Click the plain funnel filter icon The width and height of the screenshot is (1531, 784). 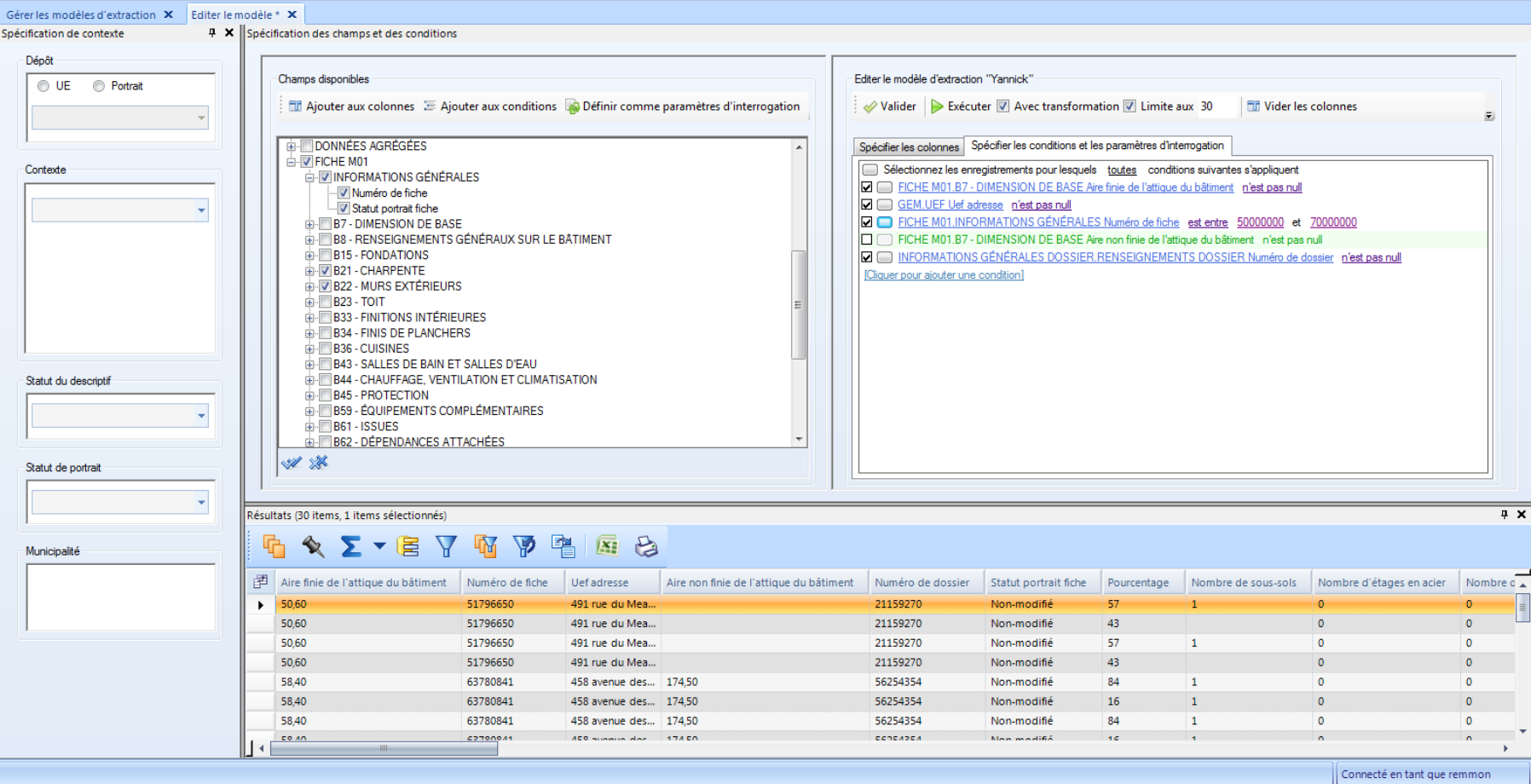coord(446,546)
